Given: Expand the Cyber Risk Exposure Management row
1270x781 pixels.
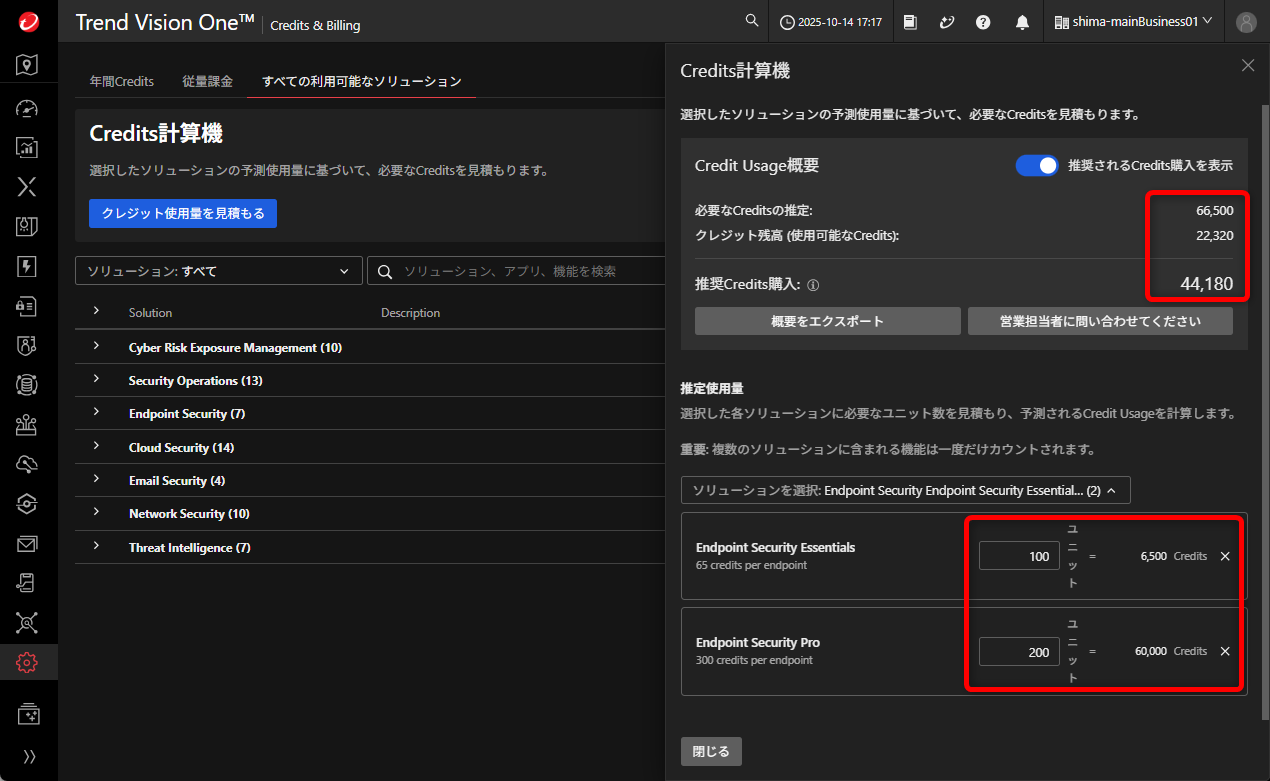Looking at the screenshot, I should (96, 346).
